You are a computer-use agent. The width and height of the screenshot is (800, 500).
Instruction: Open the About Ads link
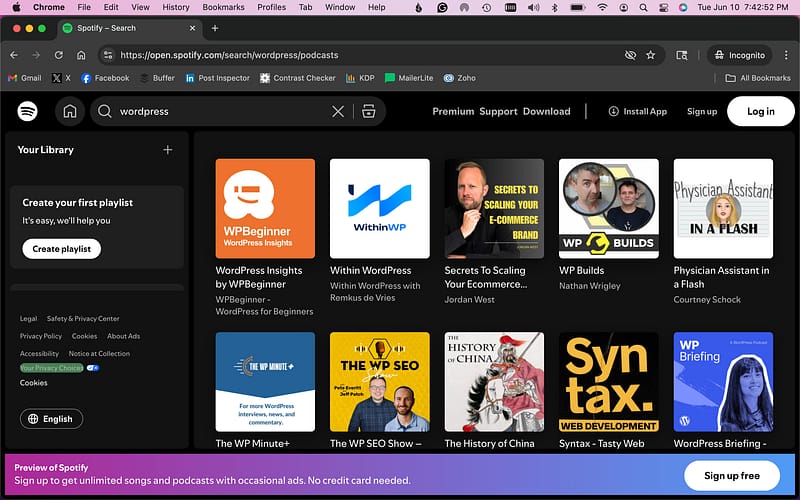123,336
